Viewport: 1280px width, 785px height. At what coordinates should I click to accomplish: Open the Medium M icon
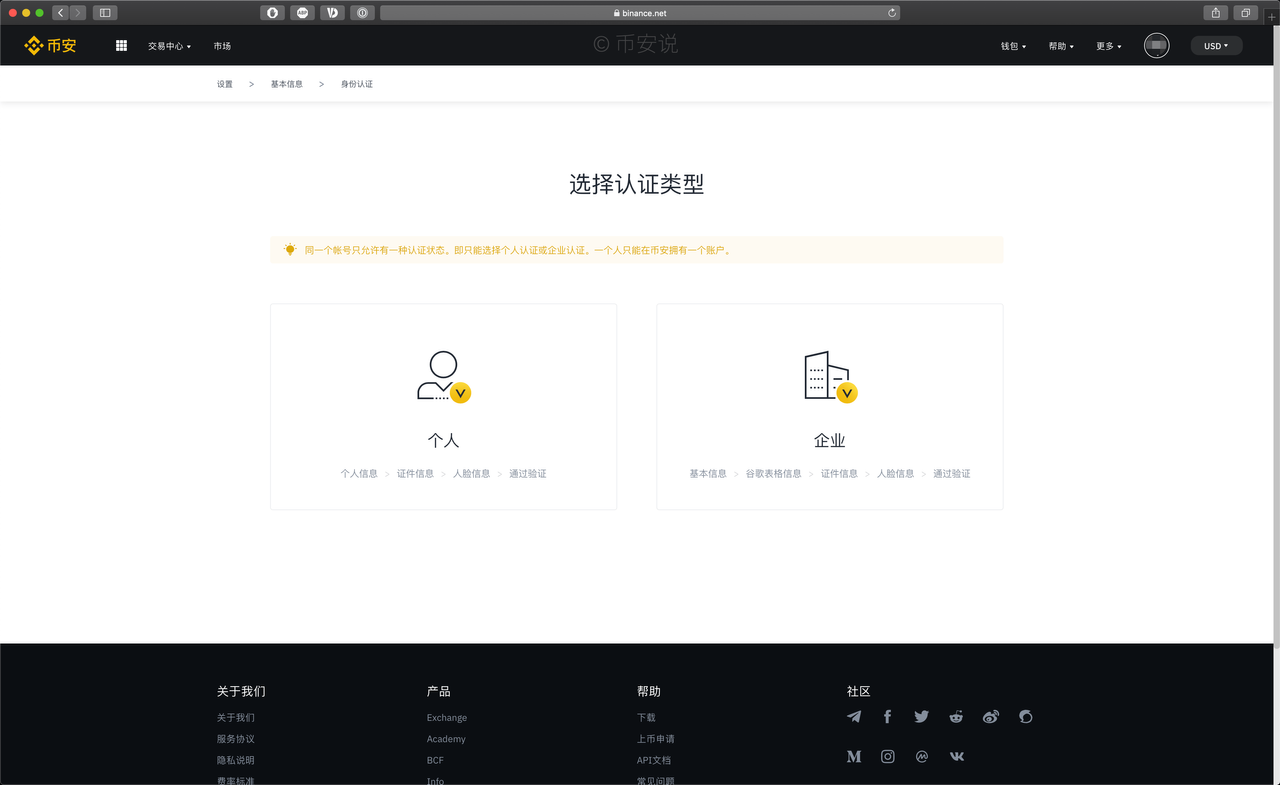coord(854,757)
